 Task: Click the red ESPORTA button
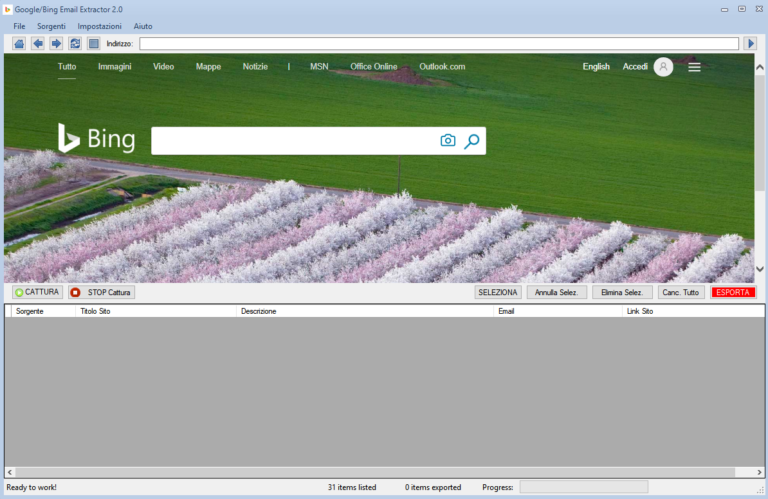pos(733,292)
